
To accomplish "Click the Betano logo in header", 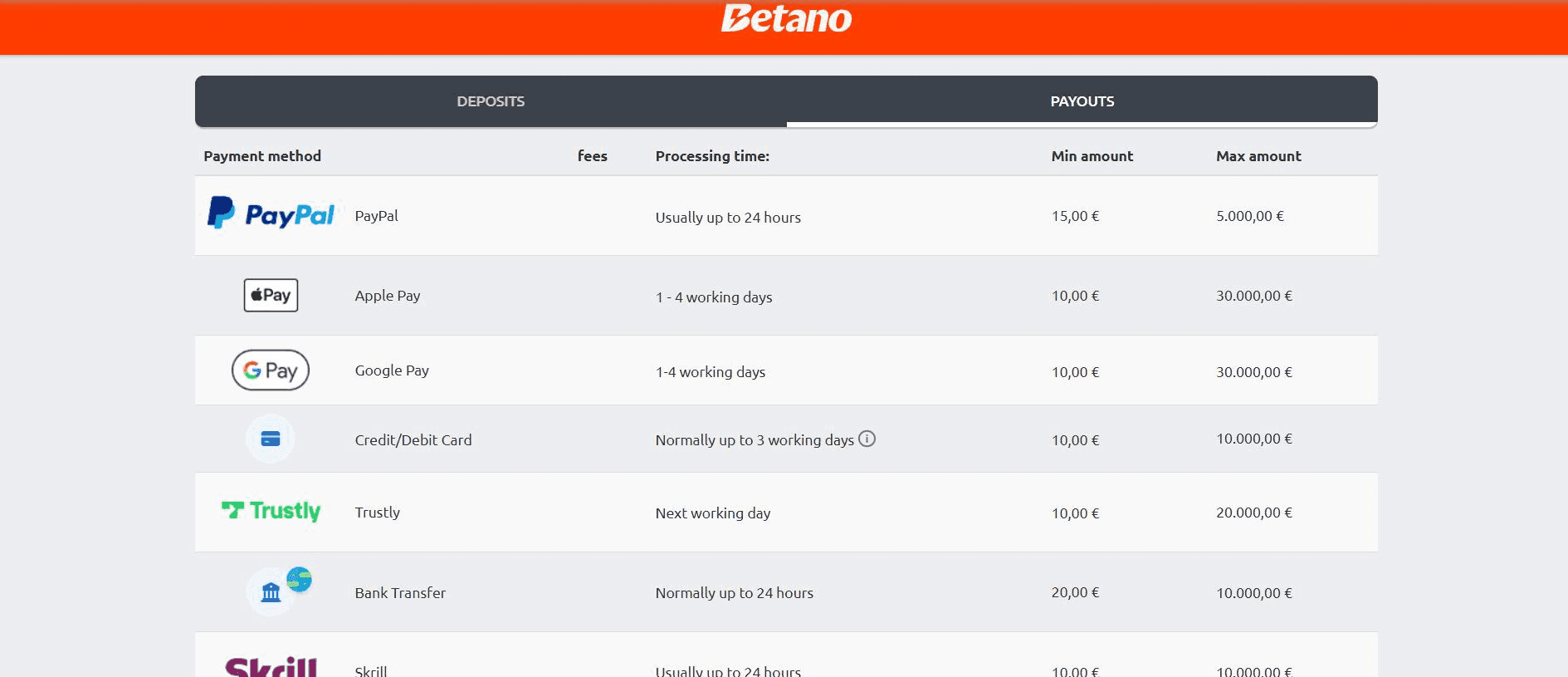I will coord(785,18).
